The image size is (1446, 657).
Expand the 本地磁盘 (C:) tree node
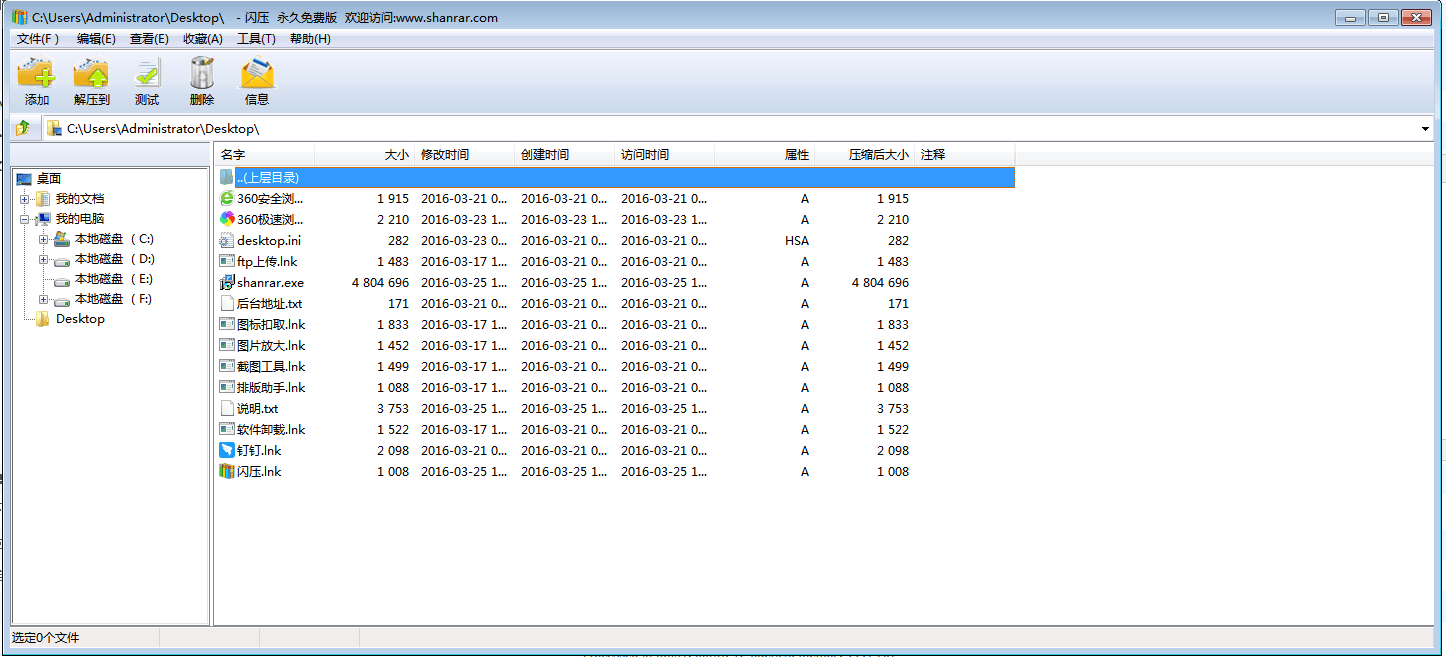pos(43,239)
